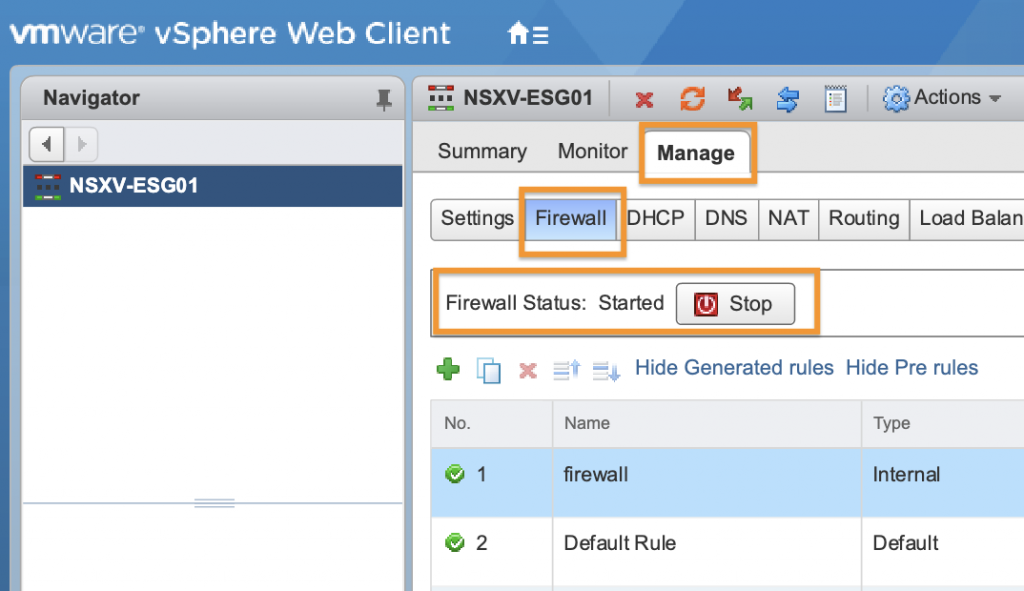Click the copy rule icon

pyautogui.click(x=488, y=370)
